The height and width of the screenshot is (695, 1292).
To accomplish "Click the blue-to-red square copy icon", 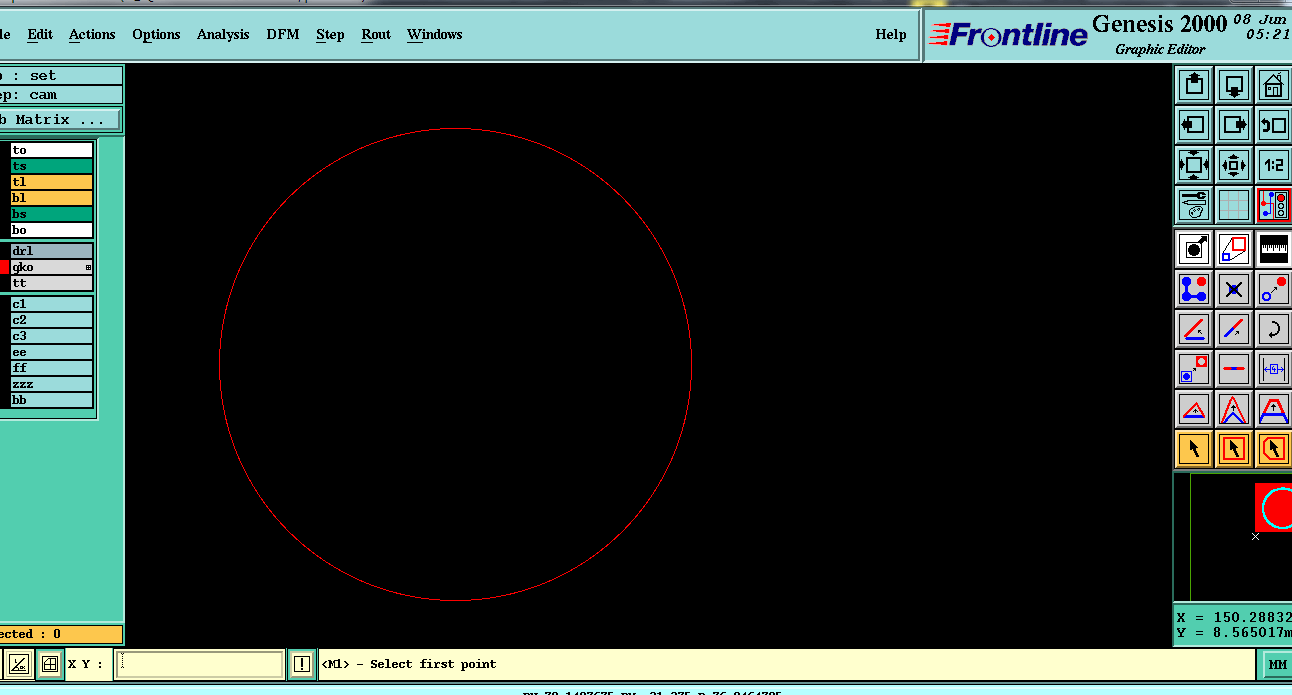I will pyautogui.click(x=1194, y=369).
